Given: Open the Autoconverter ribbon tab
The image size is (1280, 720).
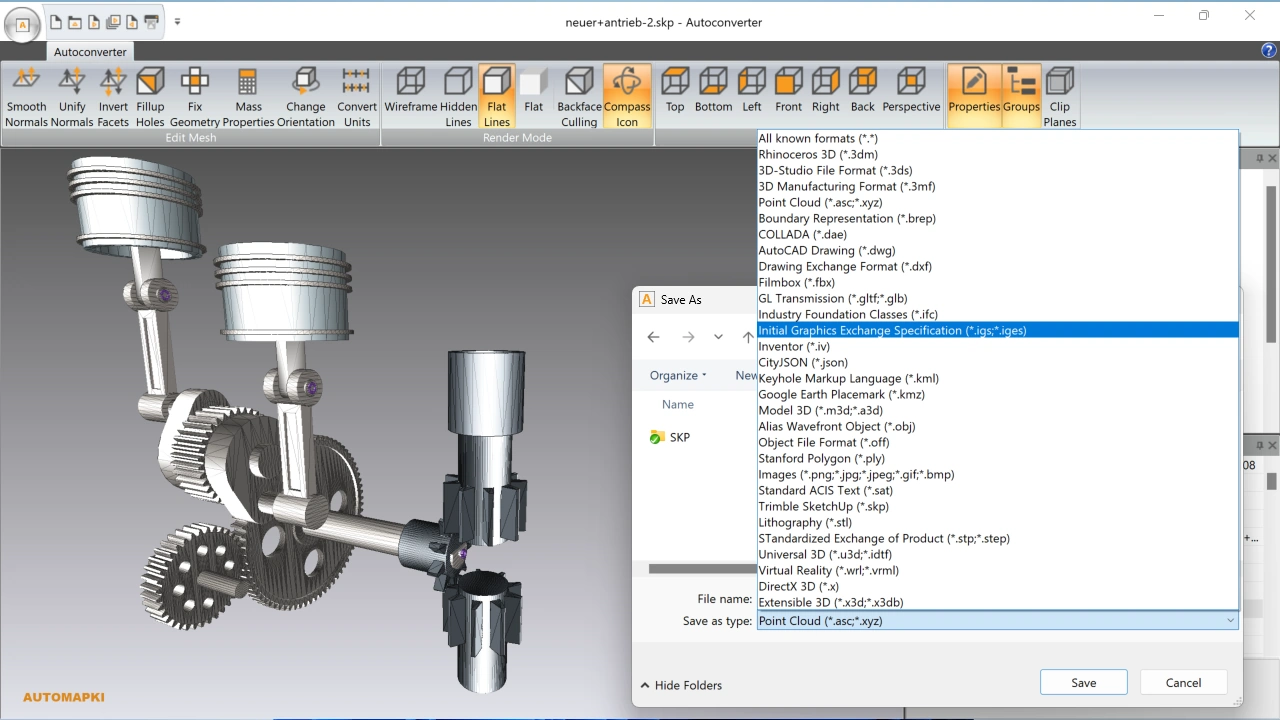Looking at the screenshot, I should [90, 51].
